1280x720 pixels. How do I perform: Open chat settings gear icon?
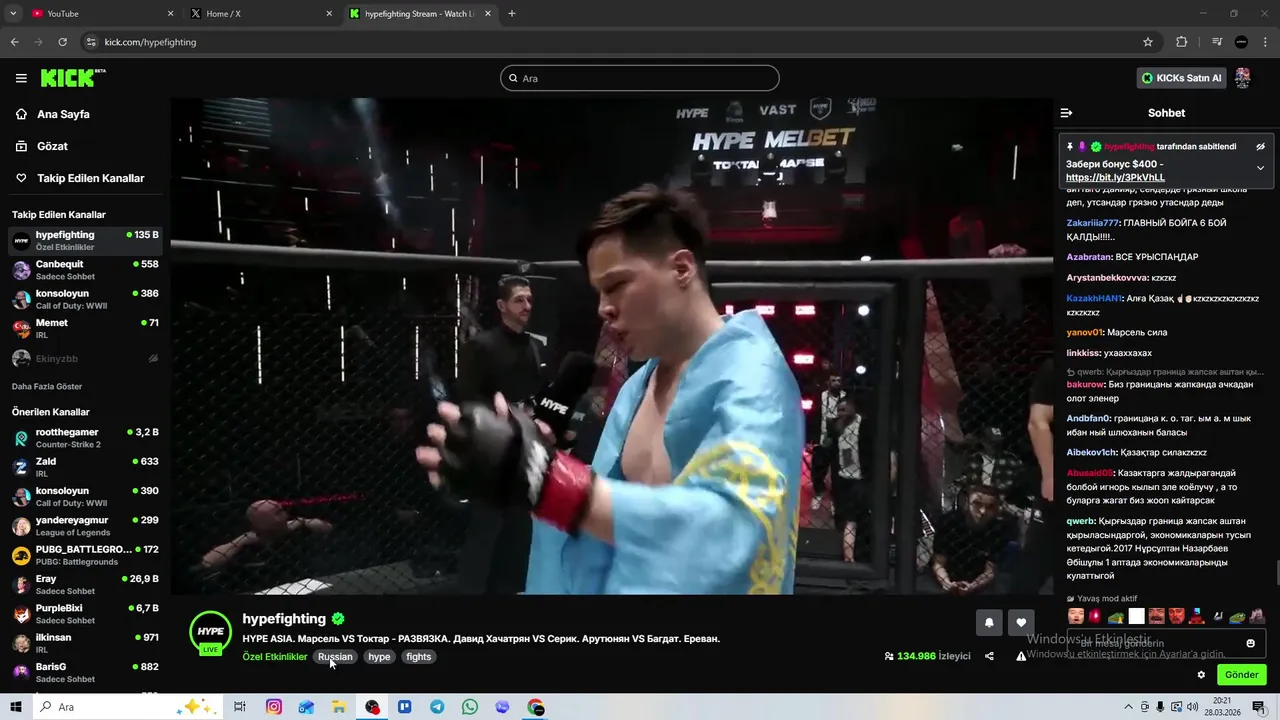pos(1201,675)
